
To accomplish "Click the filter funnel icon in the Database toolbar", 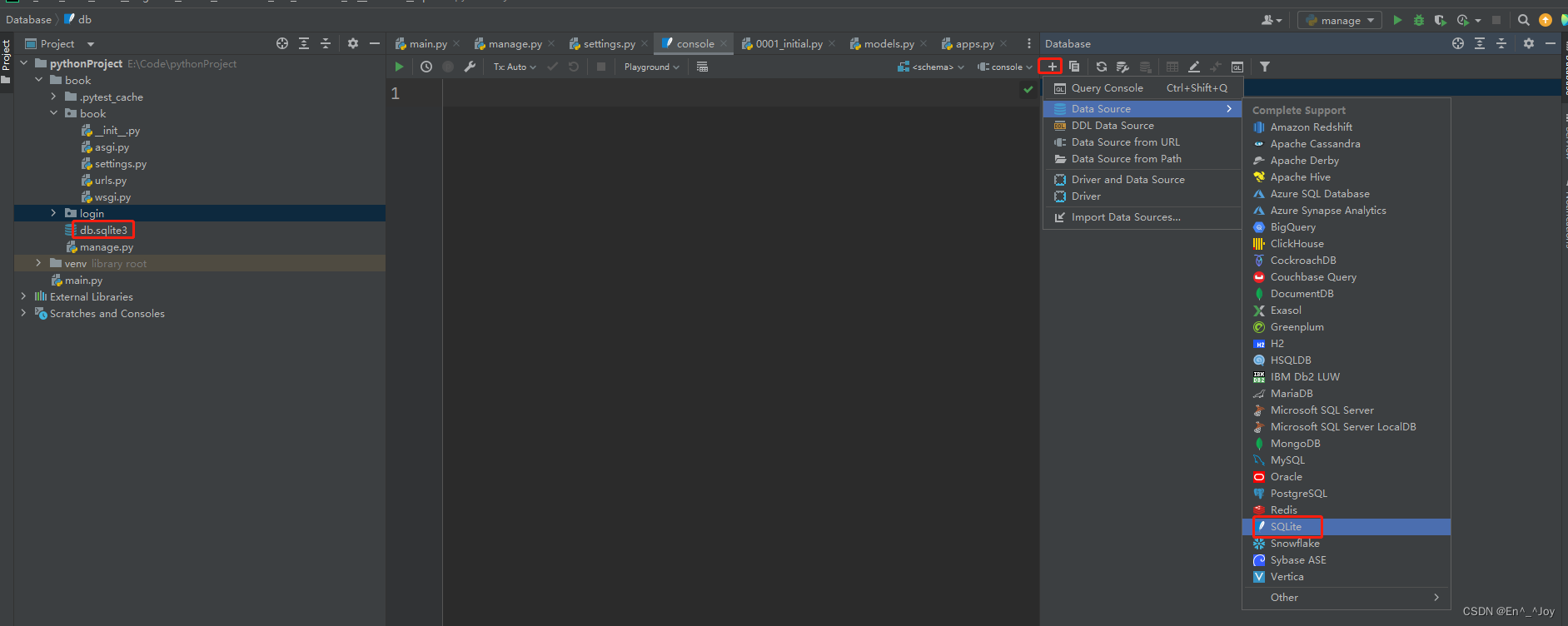I will [1265, 67].
